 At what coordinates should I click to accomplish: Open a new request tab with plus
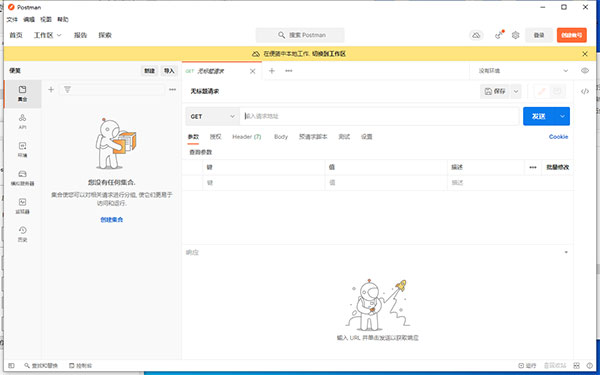click(272, 71)
